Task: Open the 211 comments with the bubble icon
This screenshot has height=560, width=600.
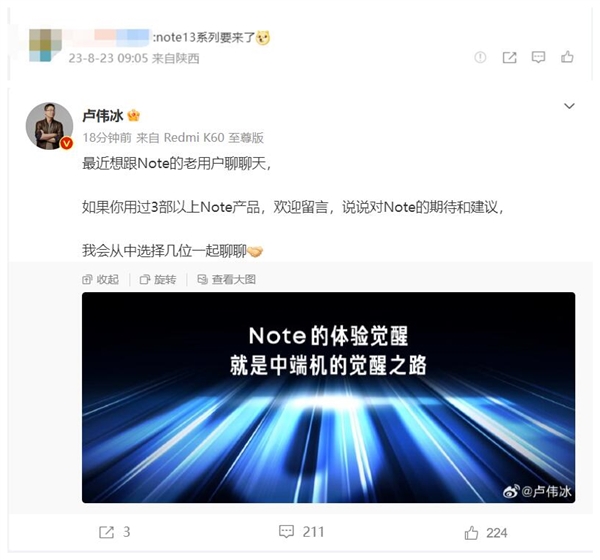Action: [x=286, y=532]
